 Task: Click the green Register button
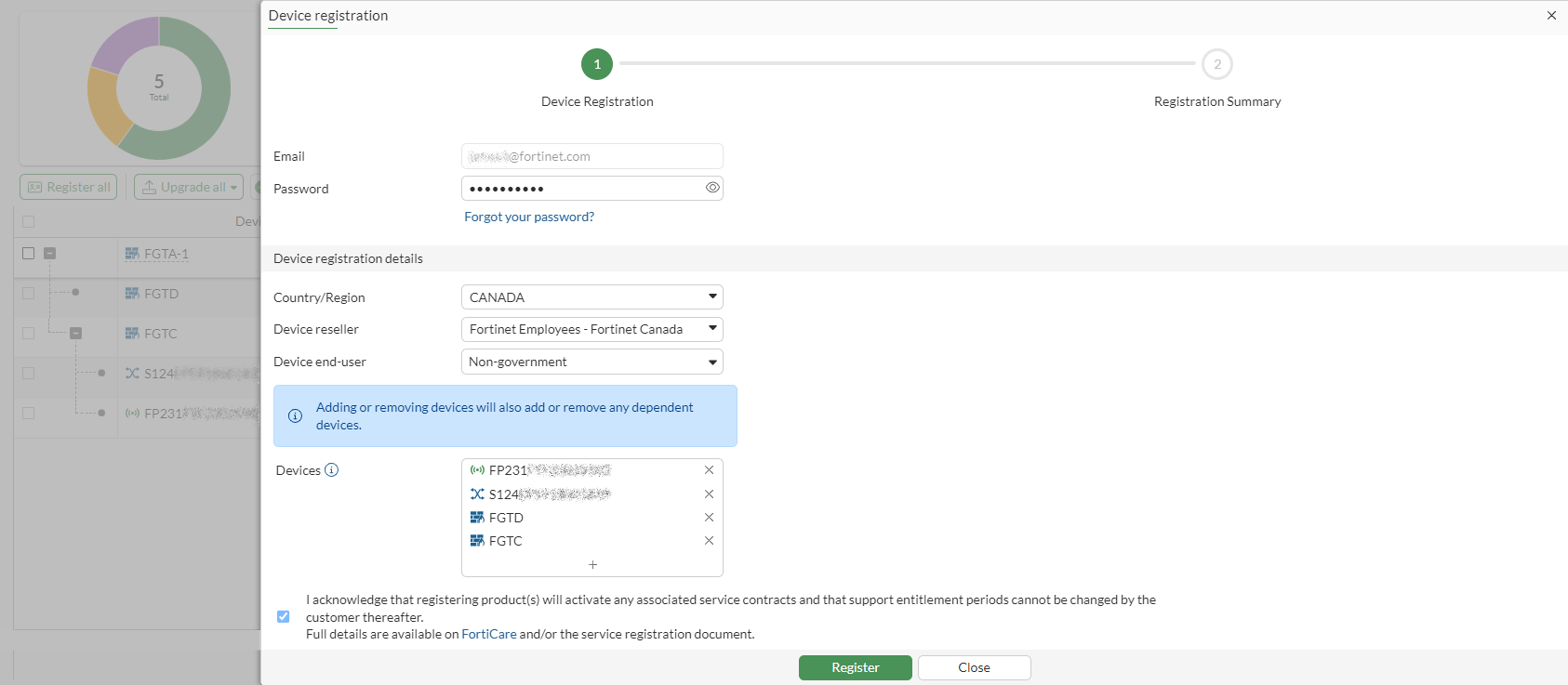(x=855, y=667)
